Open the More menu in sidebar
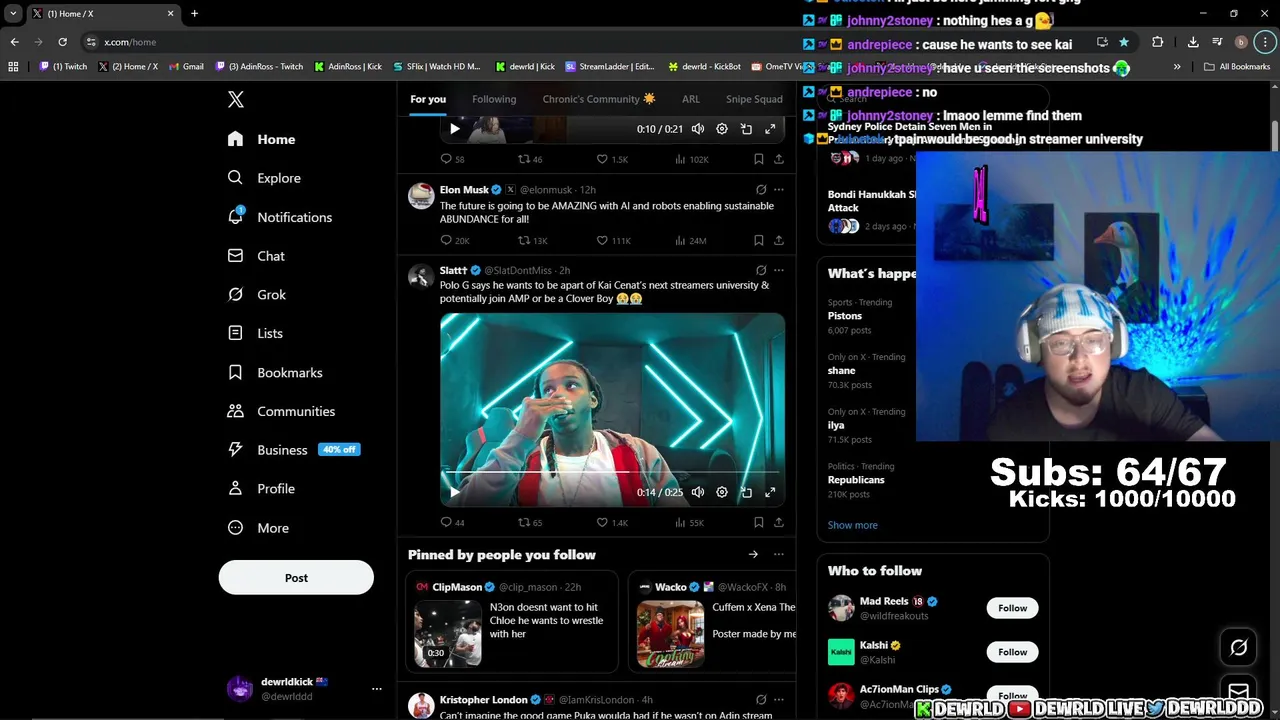Viewport: 1280px width, 720px height. click(x=258, y=528)
